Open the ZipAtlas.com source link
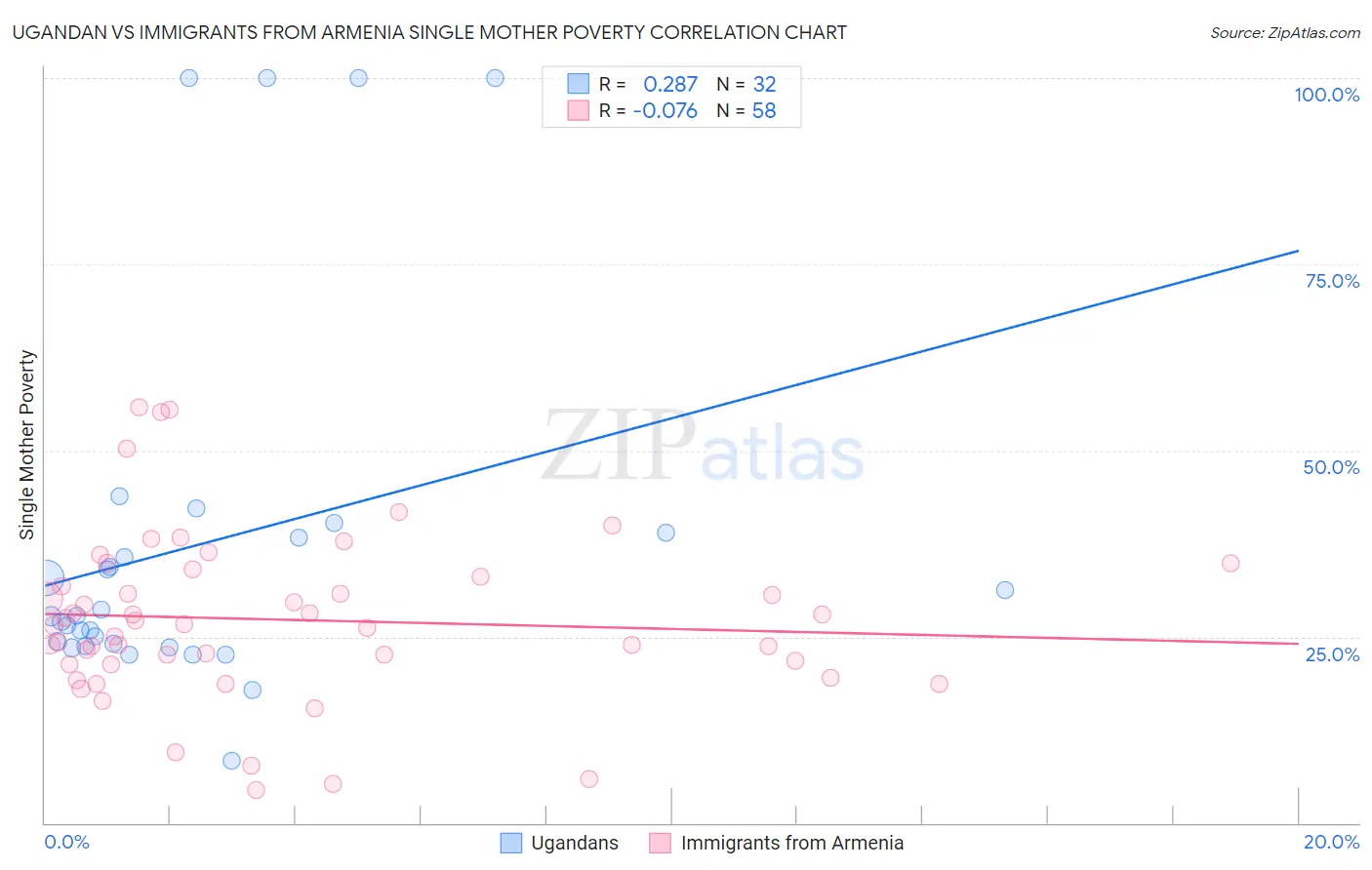Viewport: 1372px width, 870px height. pyautogui.click(x=1285, y=32)
